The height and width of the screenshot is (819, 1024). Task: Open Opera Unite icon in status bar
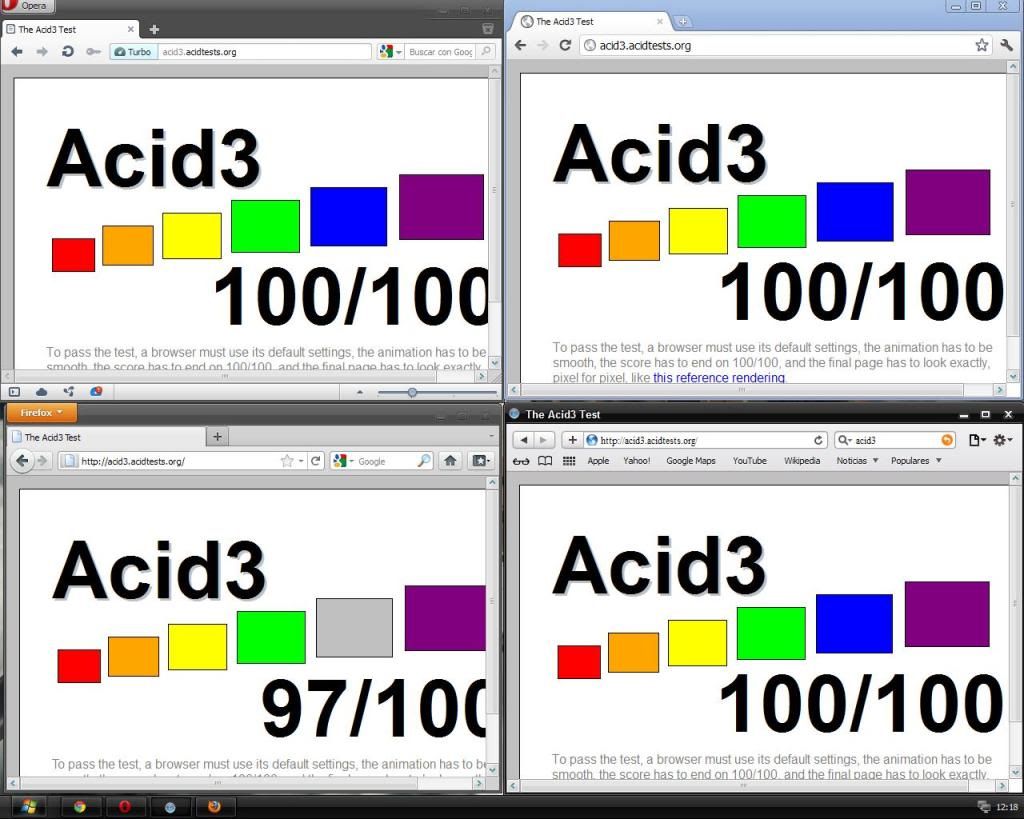[69, 392]
